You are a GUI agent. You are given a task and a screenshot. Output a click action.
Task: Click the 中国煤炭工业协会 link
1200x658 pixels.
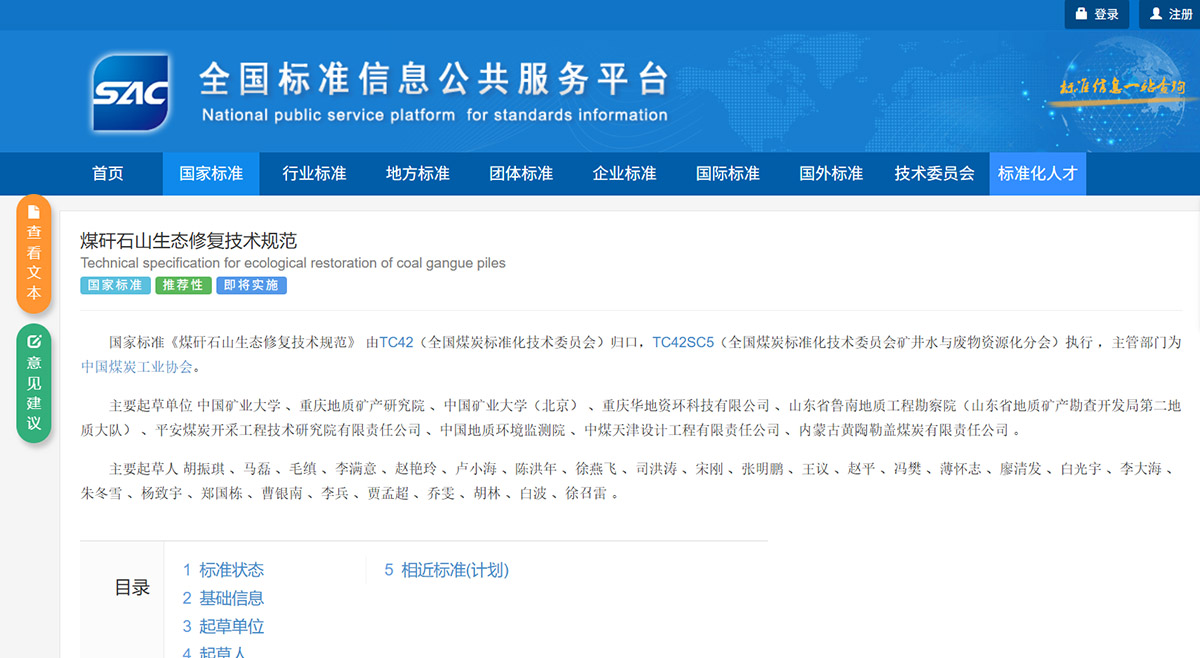[x=136, y=367]
